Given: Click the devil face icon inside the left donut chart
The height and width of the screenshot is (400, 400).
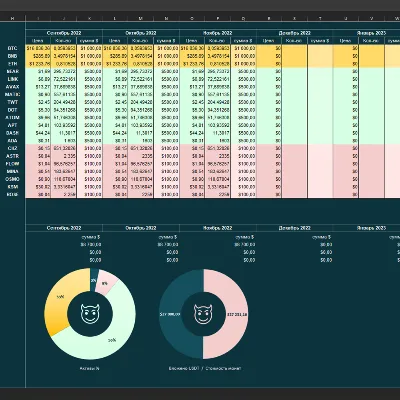Looking at the screenshot, I should [x=90, y=313].
